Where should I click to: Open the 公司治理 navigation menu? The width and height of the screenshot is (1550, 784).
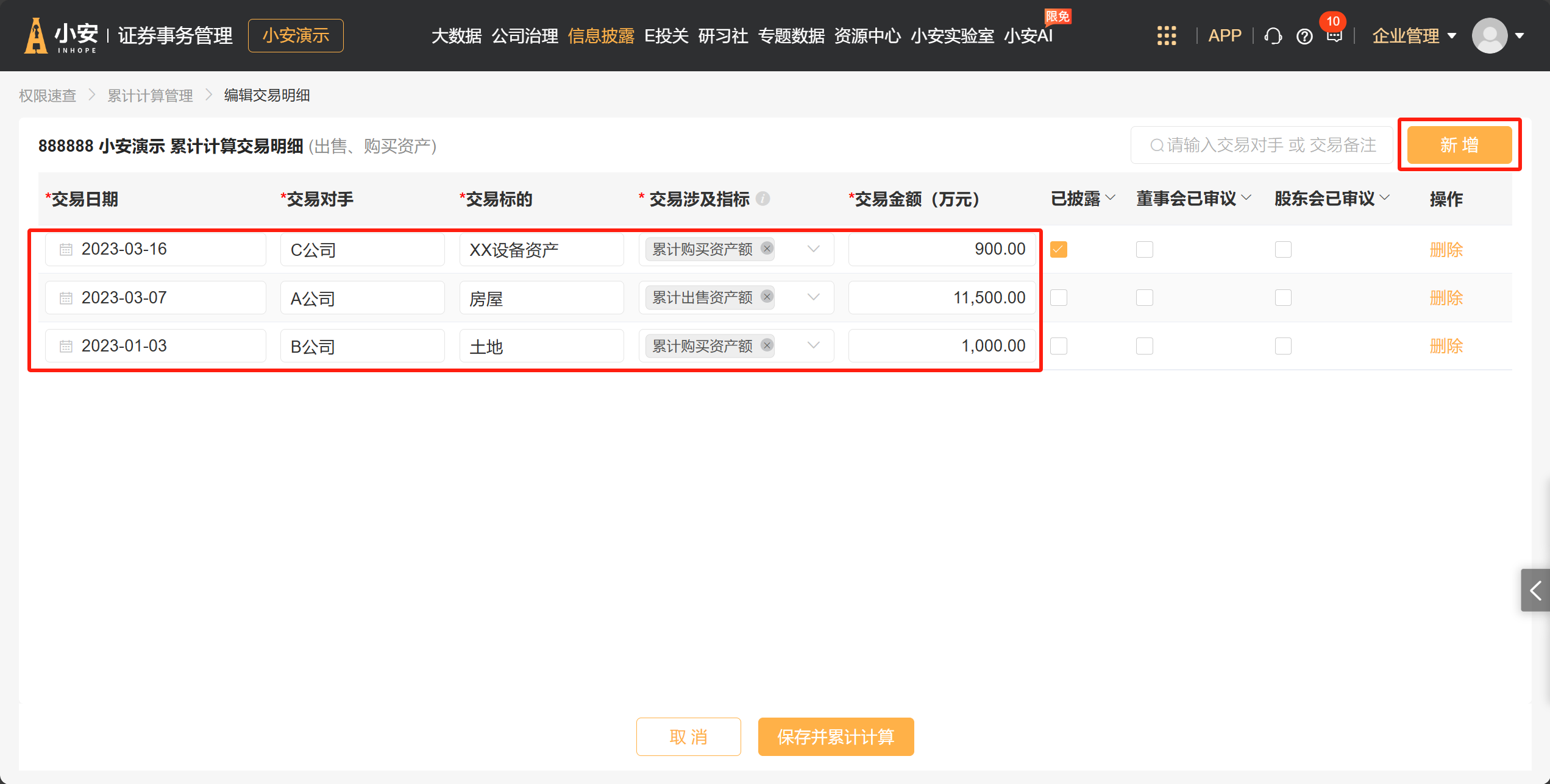[x=525, y=36]
